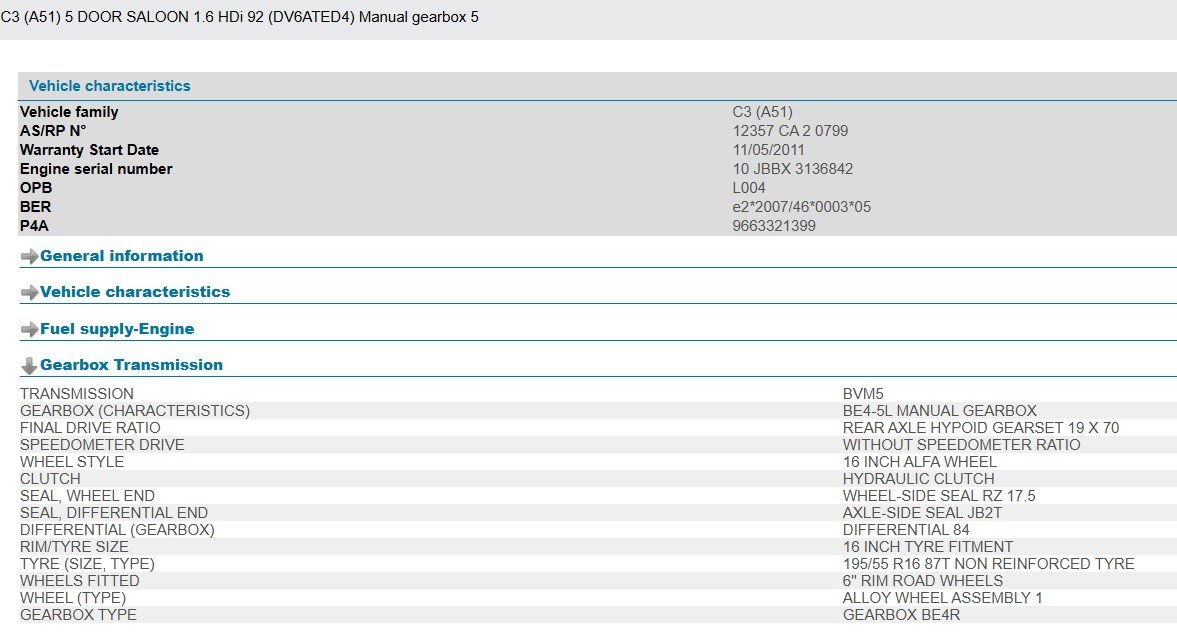Click the FINAL DRIVE RATIO label

click(x=90, y=428)
